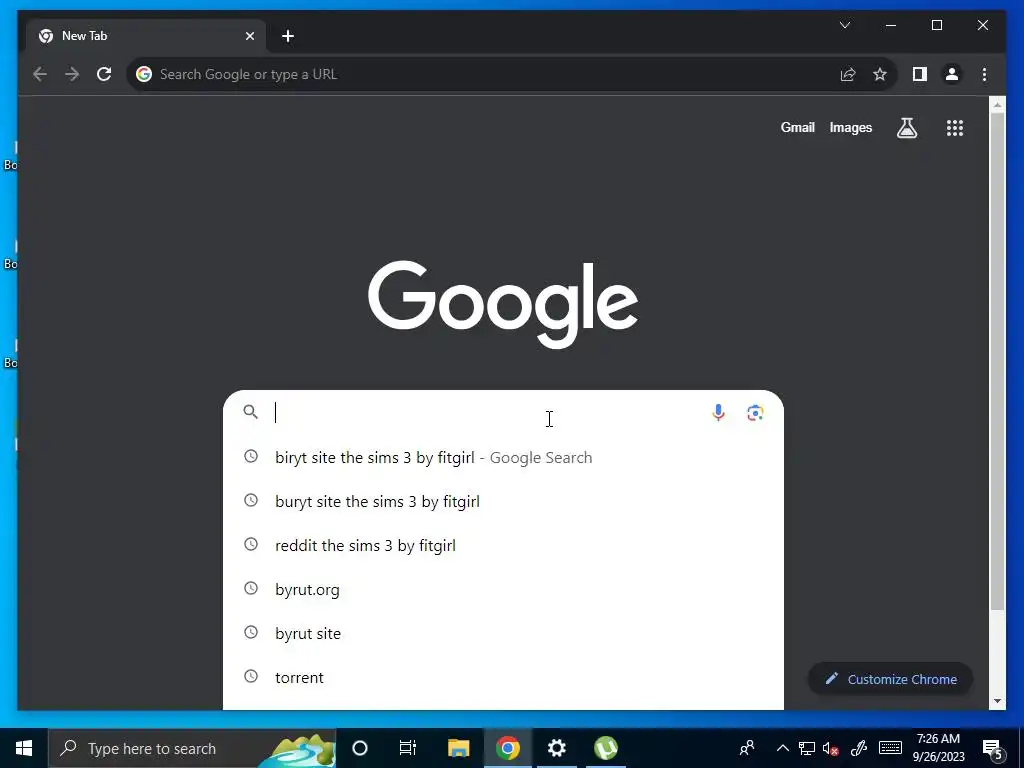Open uTorrent from the taskbar
Screen dimensions: 1024x768
[606, 748]
